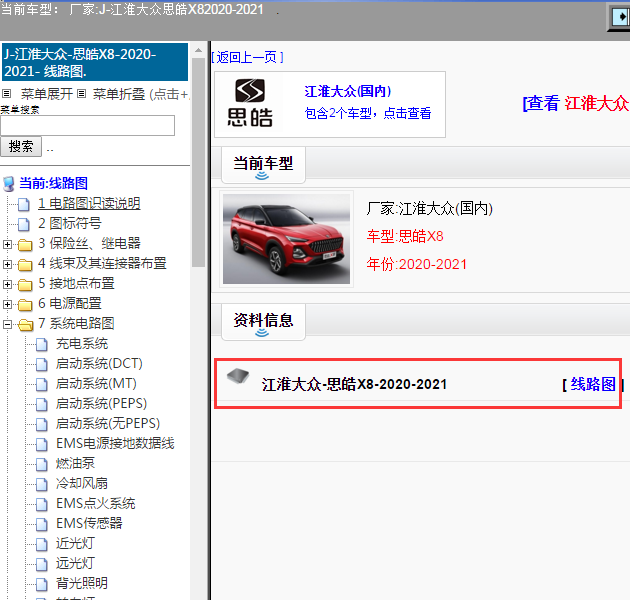Click page icon beside 充电系统

pyautogui.click(x=41, y=344)
